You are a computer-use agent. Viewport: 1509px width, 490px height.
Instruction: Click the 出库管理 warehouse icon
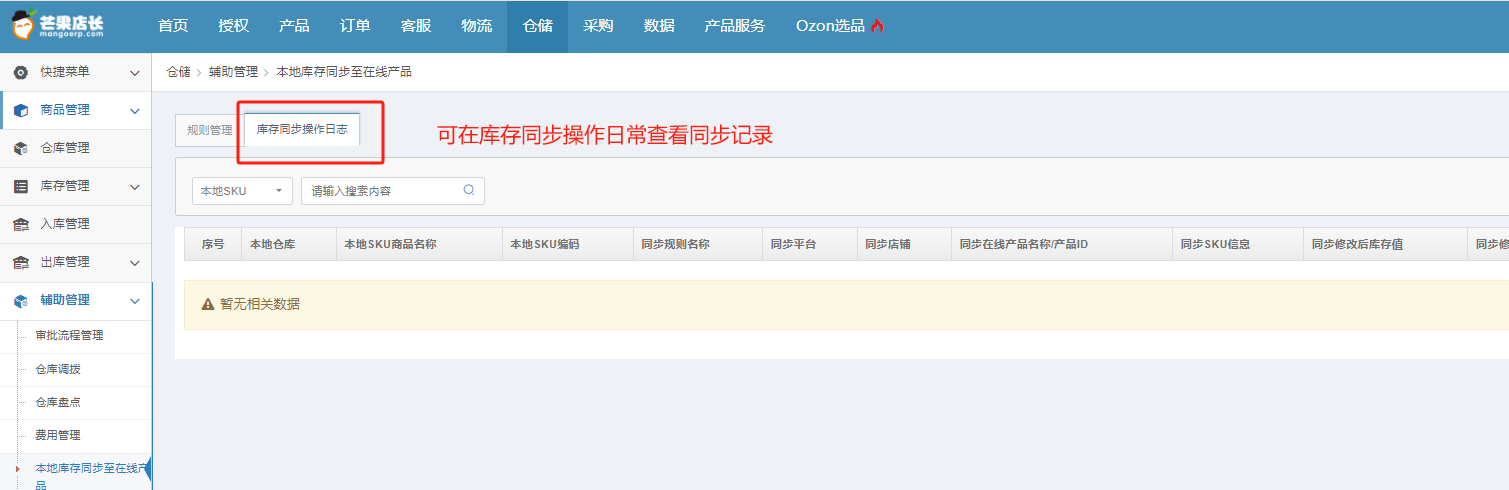tap(20, 262)
